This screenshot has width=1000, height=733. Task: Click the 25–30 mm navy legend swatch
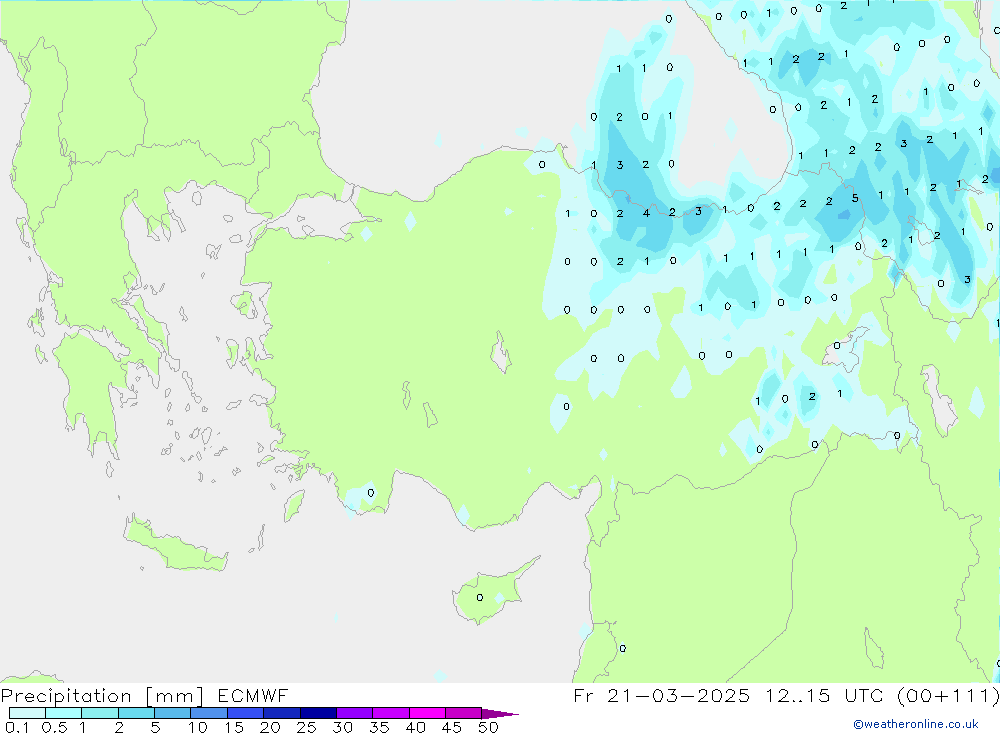318,713
